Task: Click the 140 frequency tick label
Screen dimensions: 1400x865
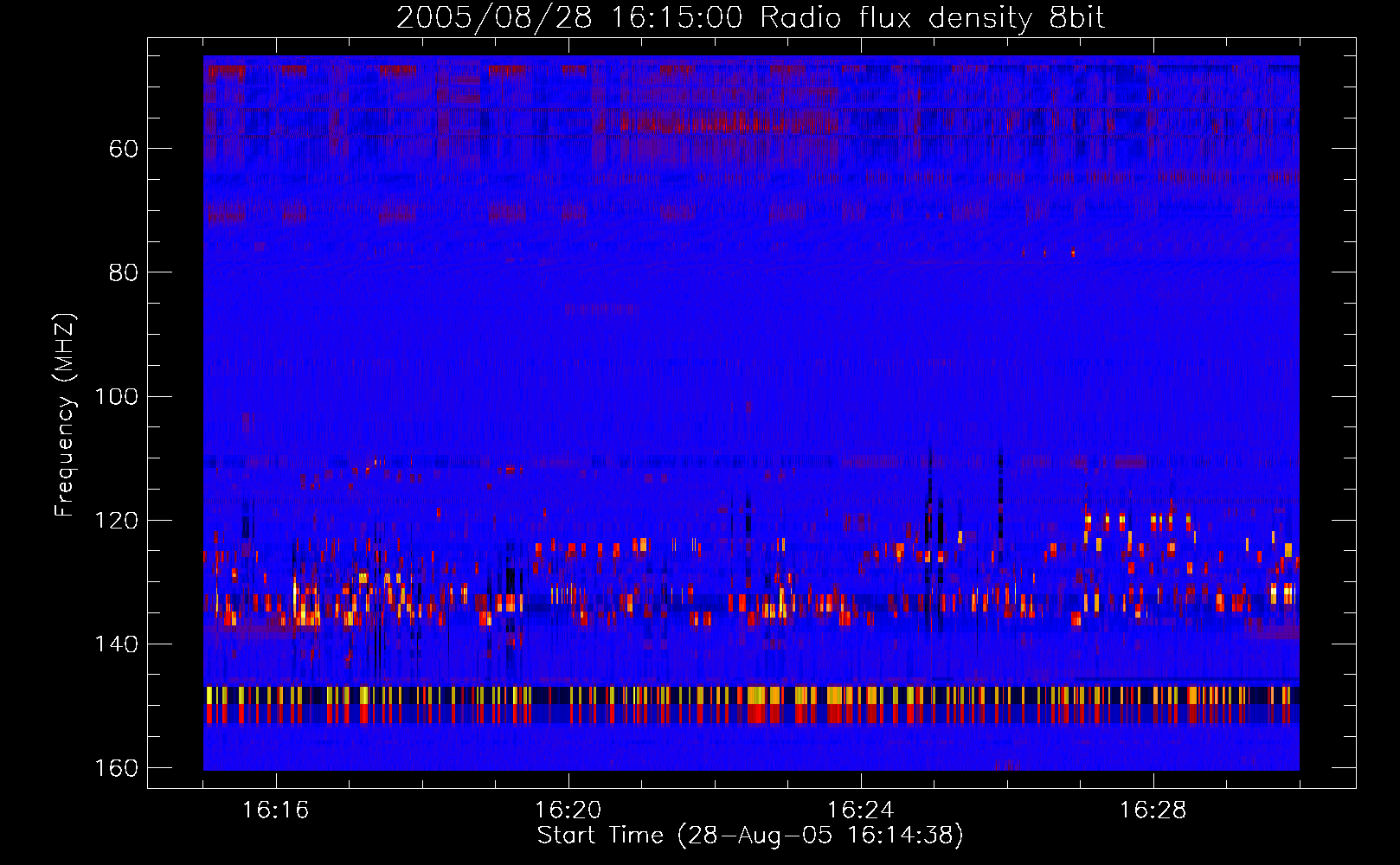Action: [116, 644]
